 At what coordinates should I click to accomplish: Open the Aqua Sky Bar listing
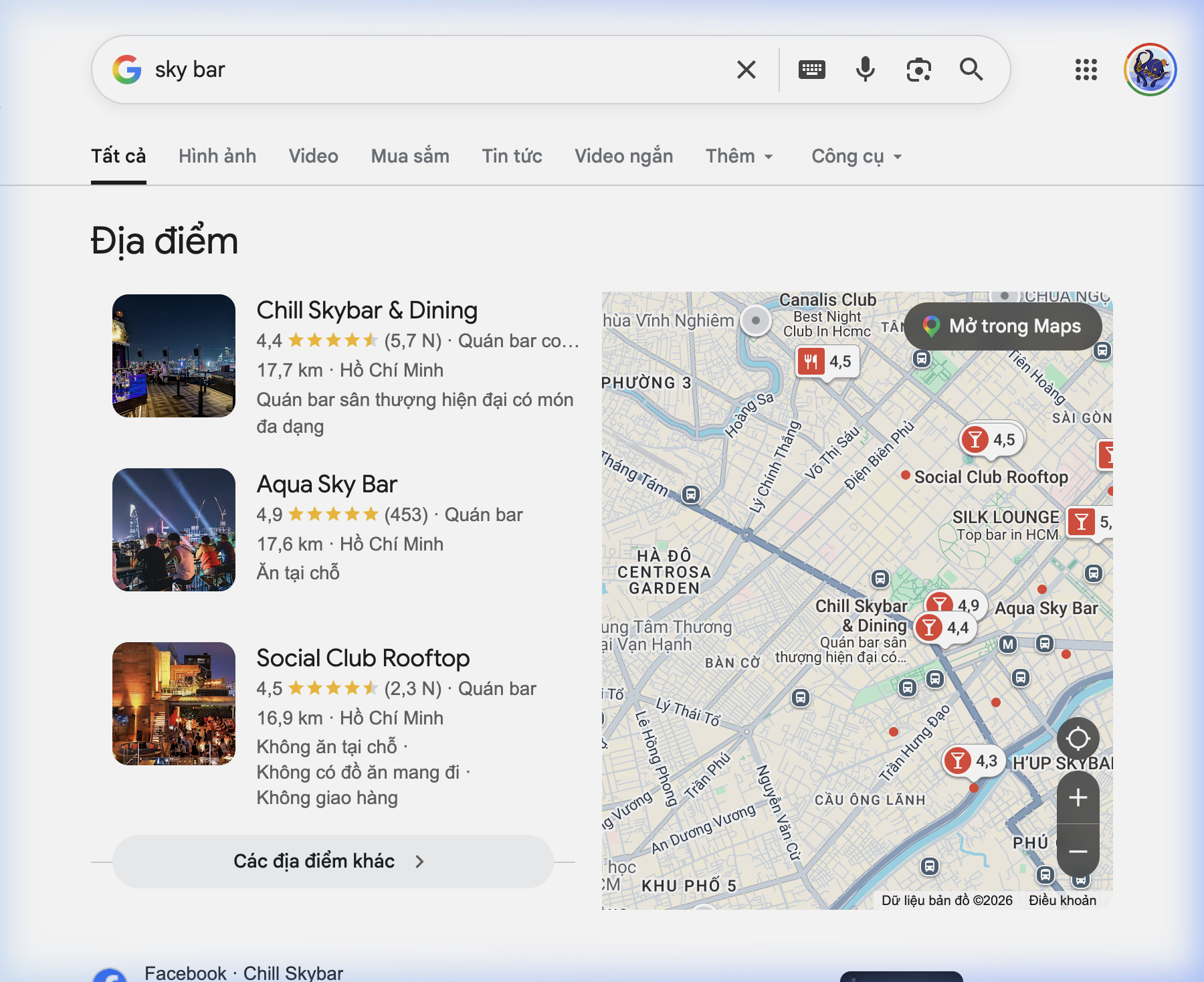[x=327, y=484]
